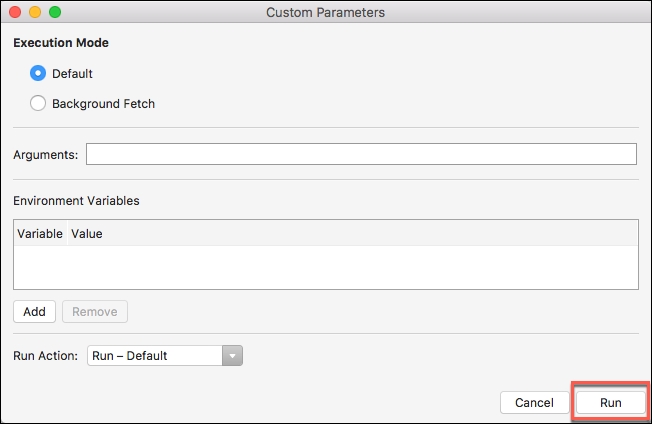
Task: Click the empty environment variables table row area
Action: tap(325, 267)
